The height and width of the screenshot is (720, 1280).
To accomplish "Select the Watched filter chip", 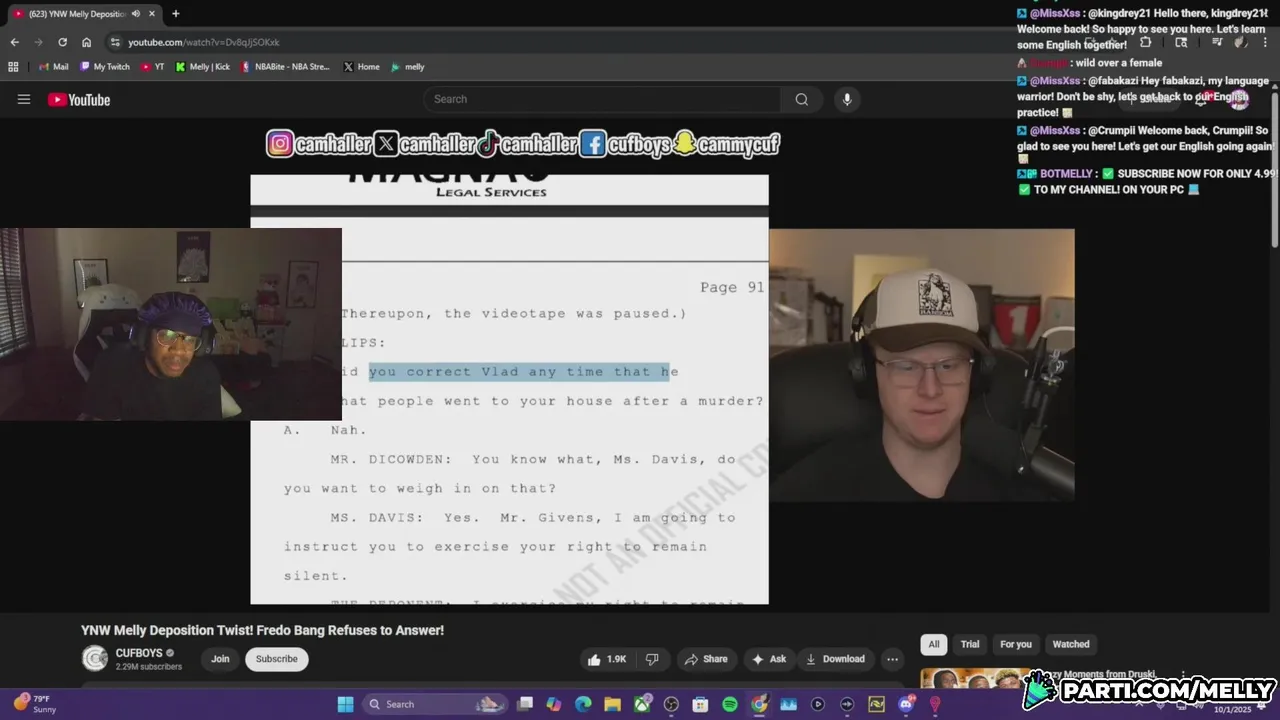I will [x=1071, y=644].
